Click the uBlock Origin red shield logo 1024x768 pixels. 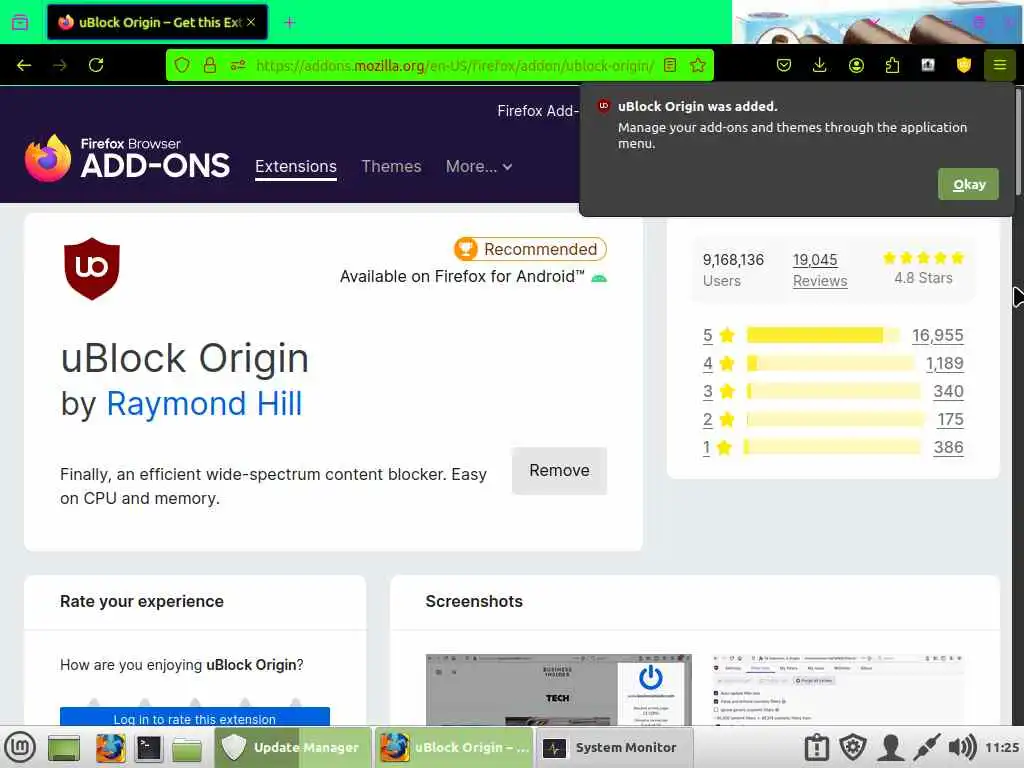click(x=92, y=268)
